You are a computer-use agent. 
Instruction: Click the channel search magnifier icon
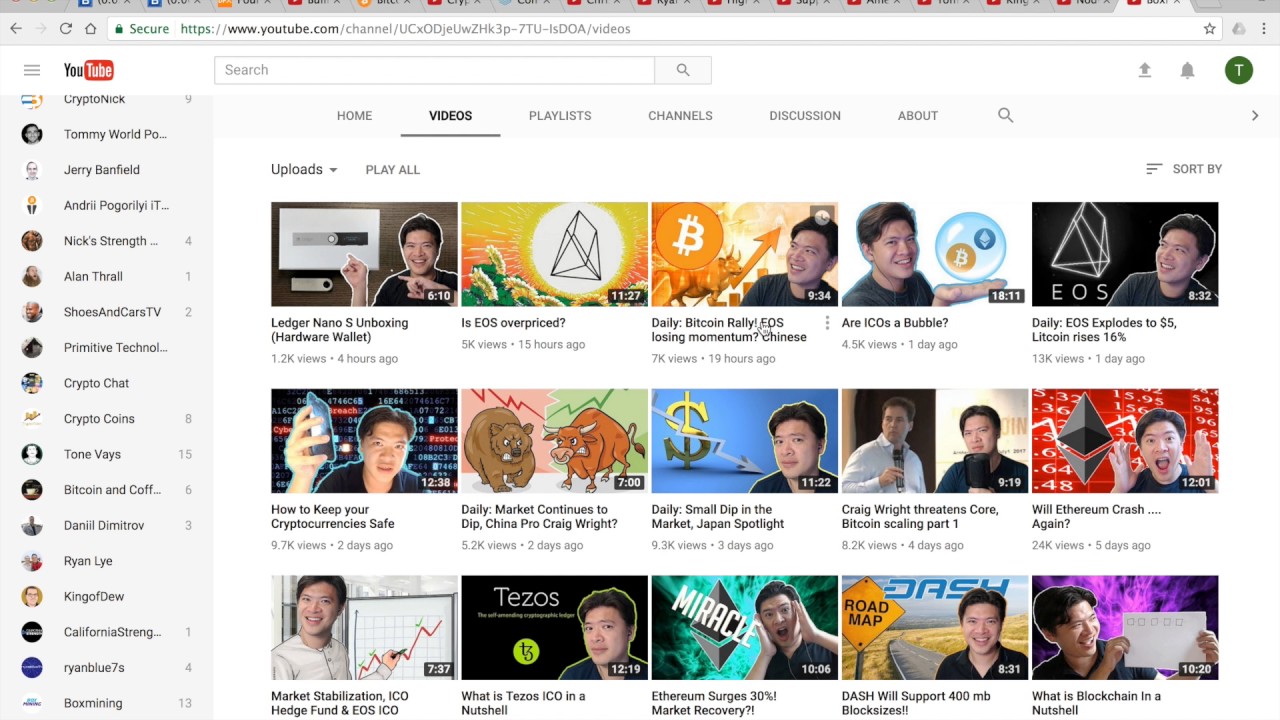click(x=1006, y=115)
